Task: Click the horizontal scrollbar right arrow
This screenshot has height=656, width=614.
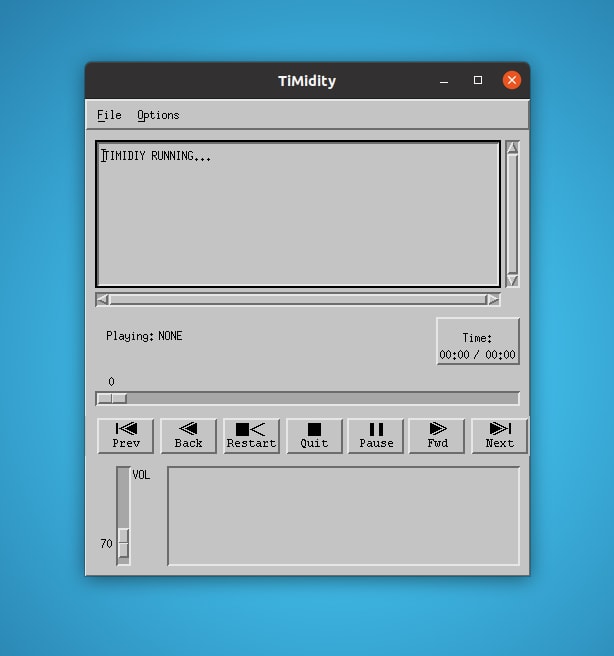Action: tap(494, 300)
